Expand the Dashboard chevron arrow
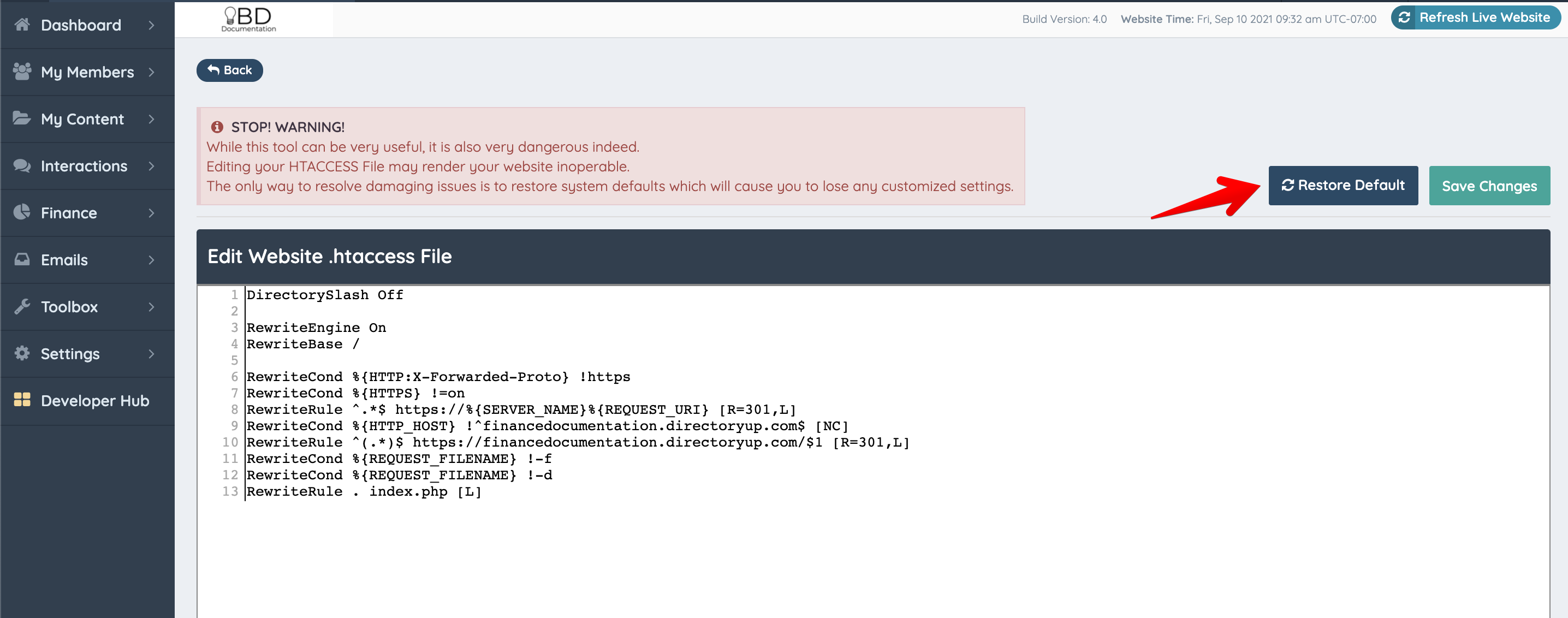 pos(152,25)
